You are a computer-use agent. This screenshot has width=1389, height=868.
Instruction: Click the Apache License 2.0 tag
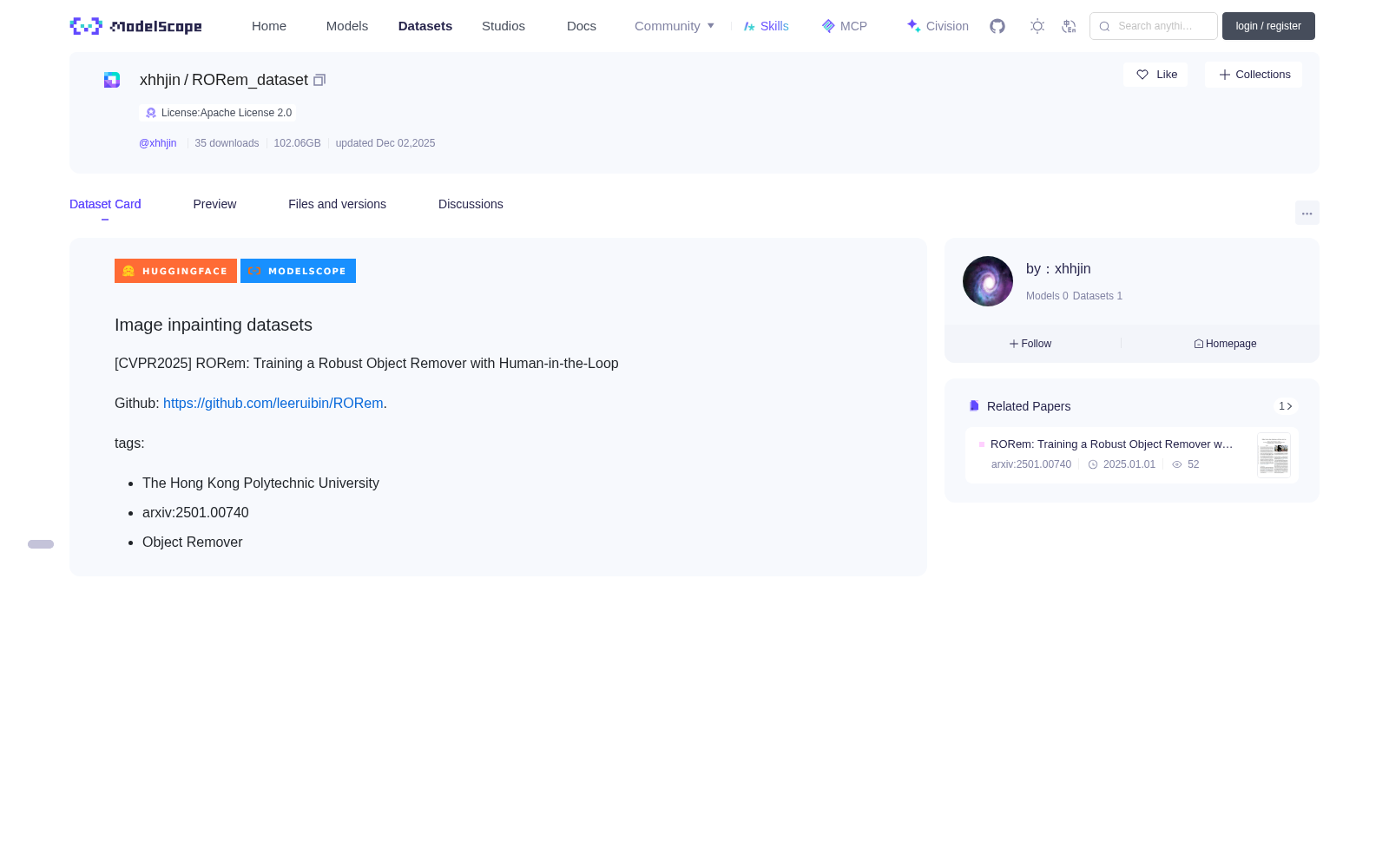218,113
